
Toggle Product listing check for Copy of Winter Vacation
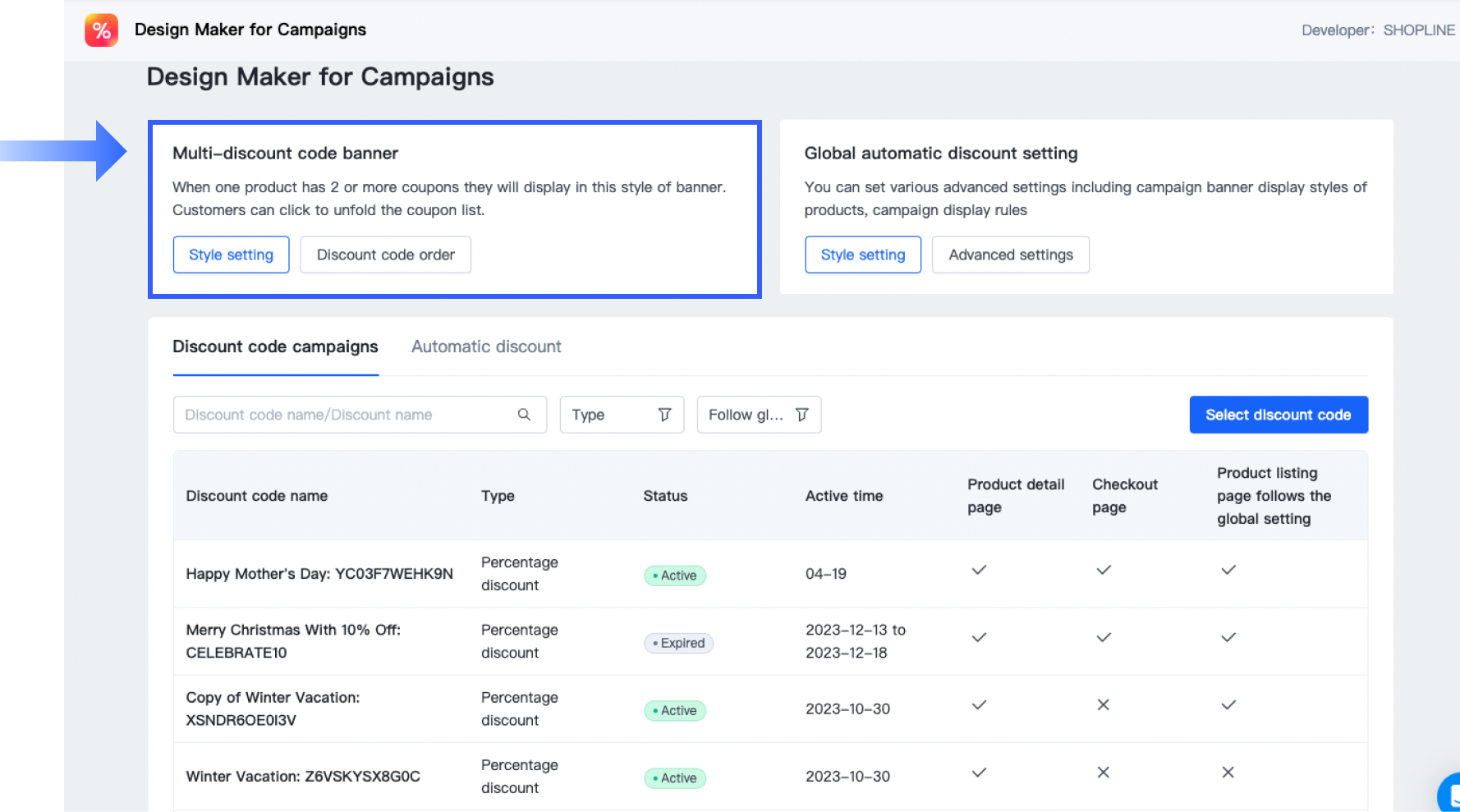[1228, 705]
